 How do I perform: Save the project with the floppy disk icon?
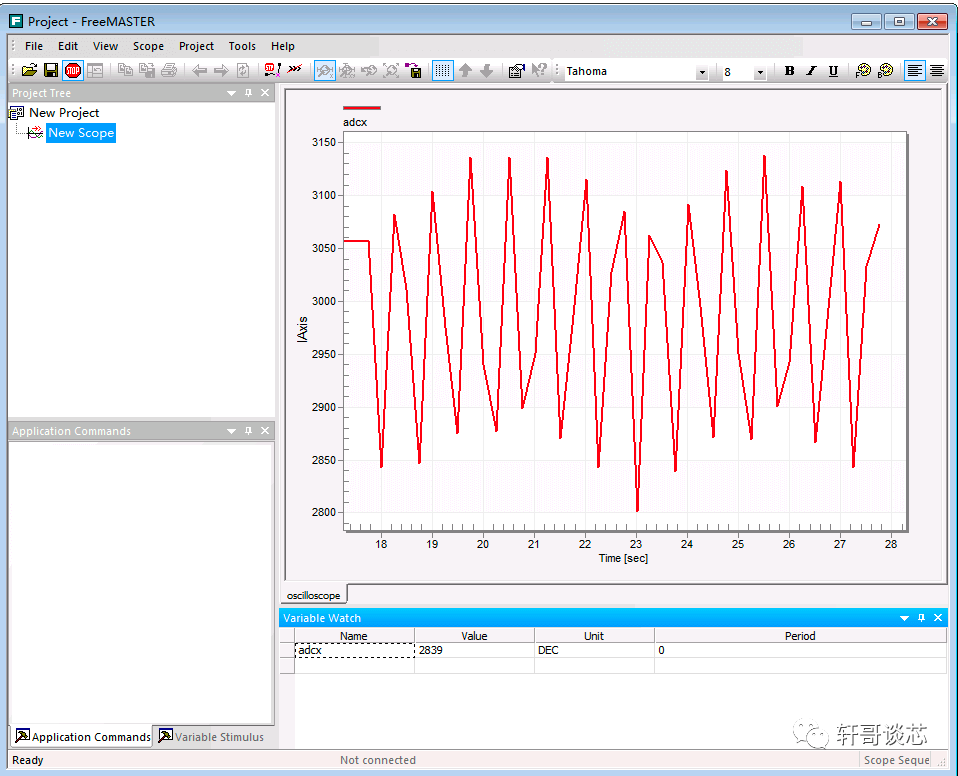50,71
